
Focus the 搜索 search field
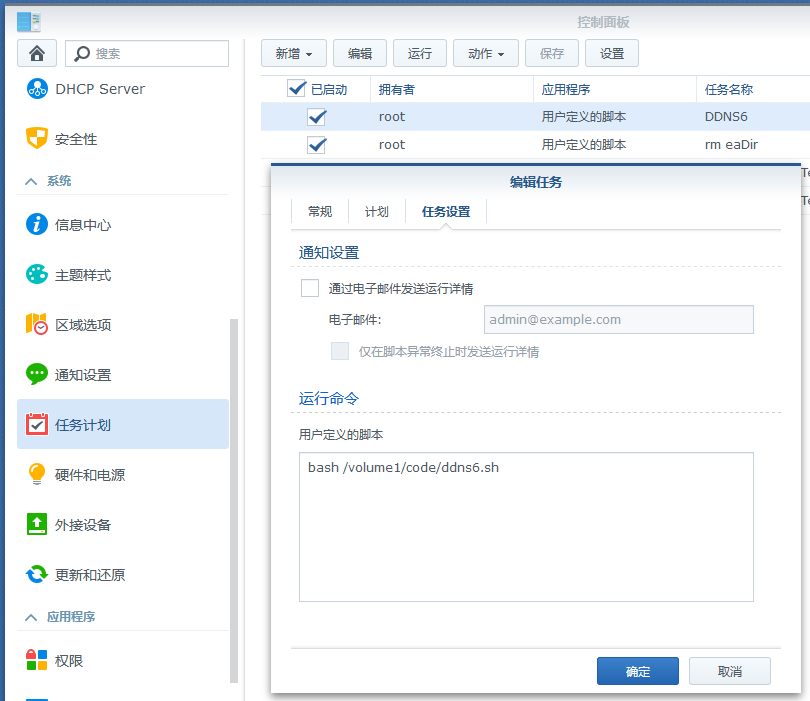(147, 53)
